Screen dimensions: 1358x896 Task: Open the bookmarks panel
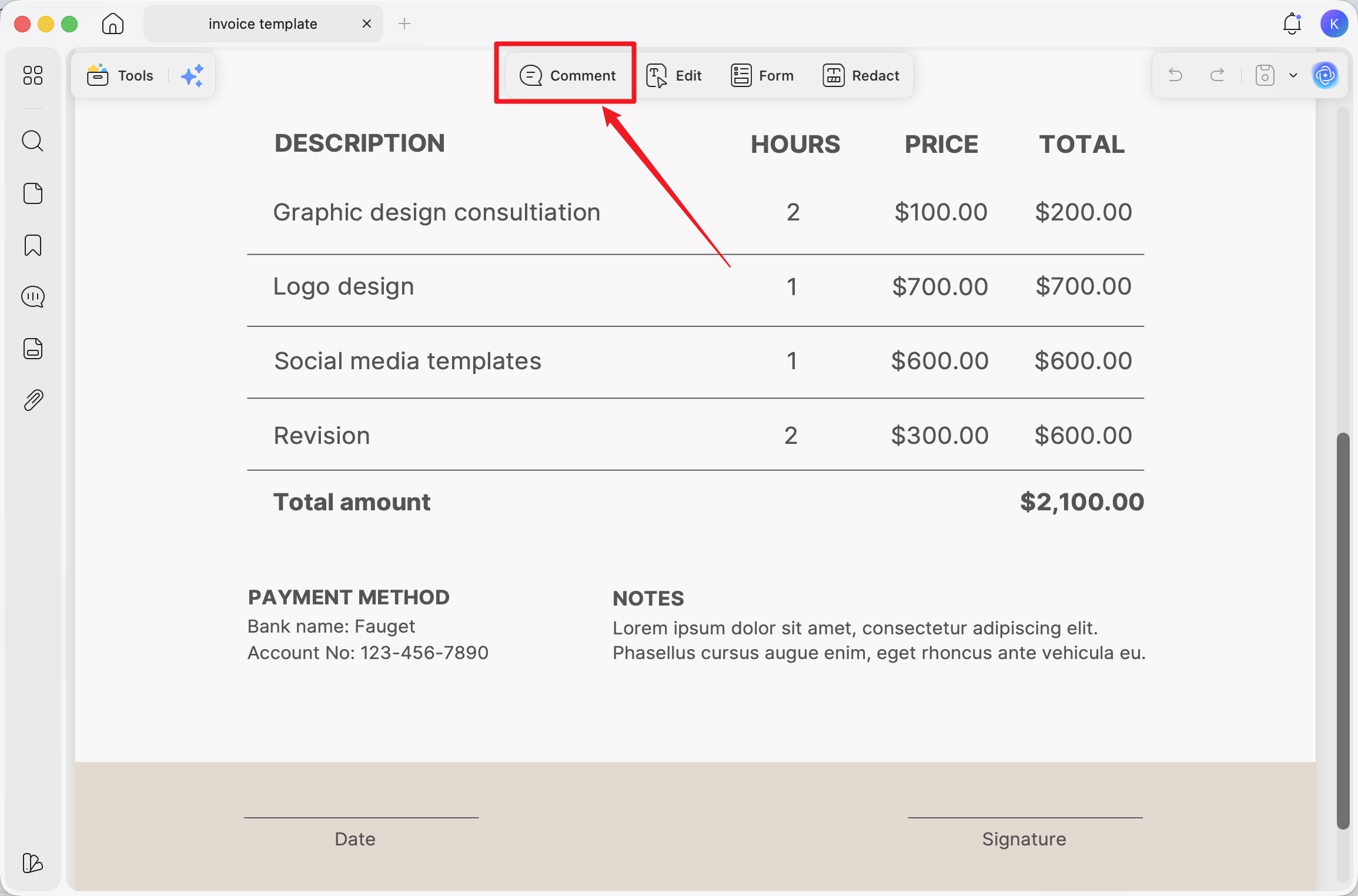pos(33,245)
